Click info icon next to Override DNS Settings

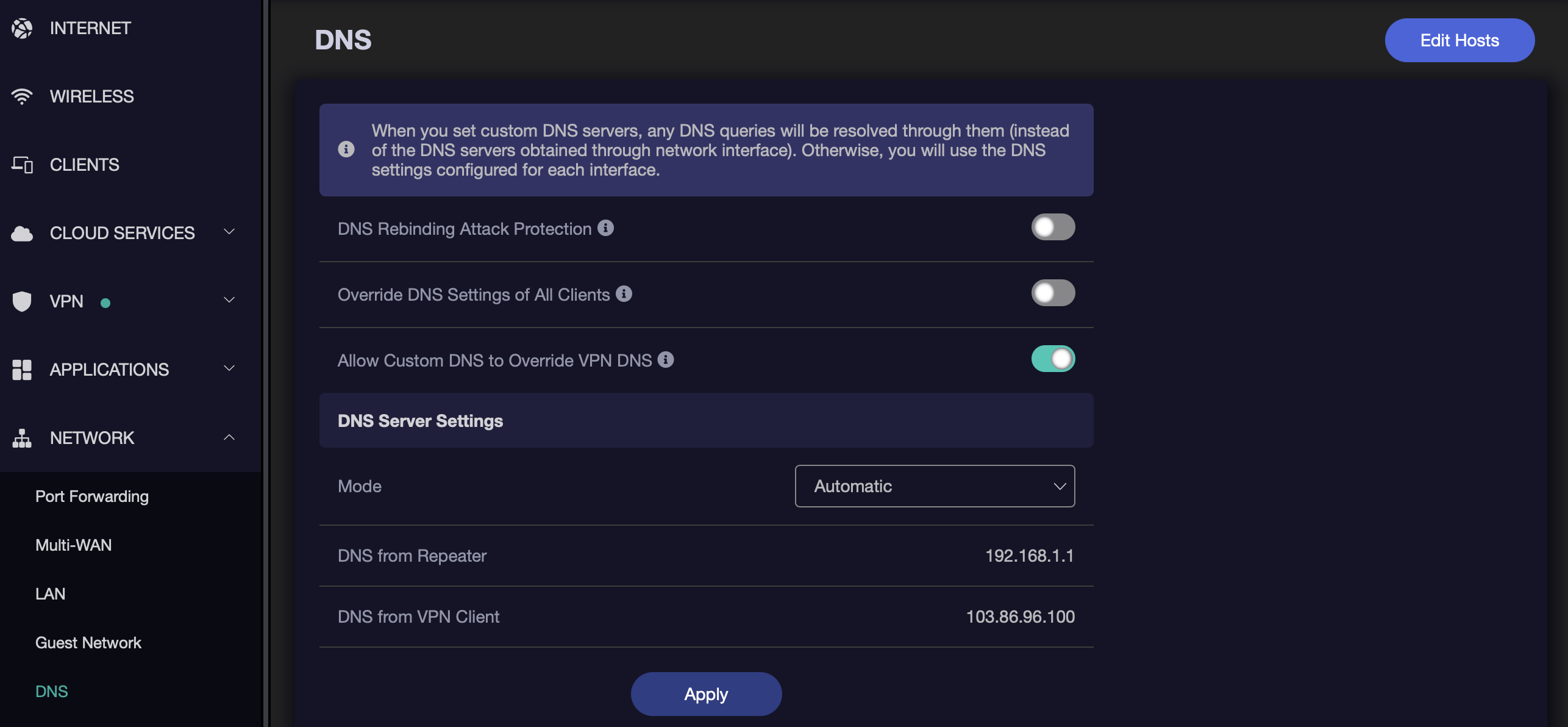click(624, 294)
